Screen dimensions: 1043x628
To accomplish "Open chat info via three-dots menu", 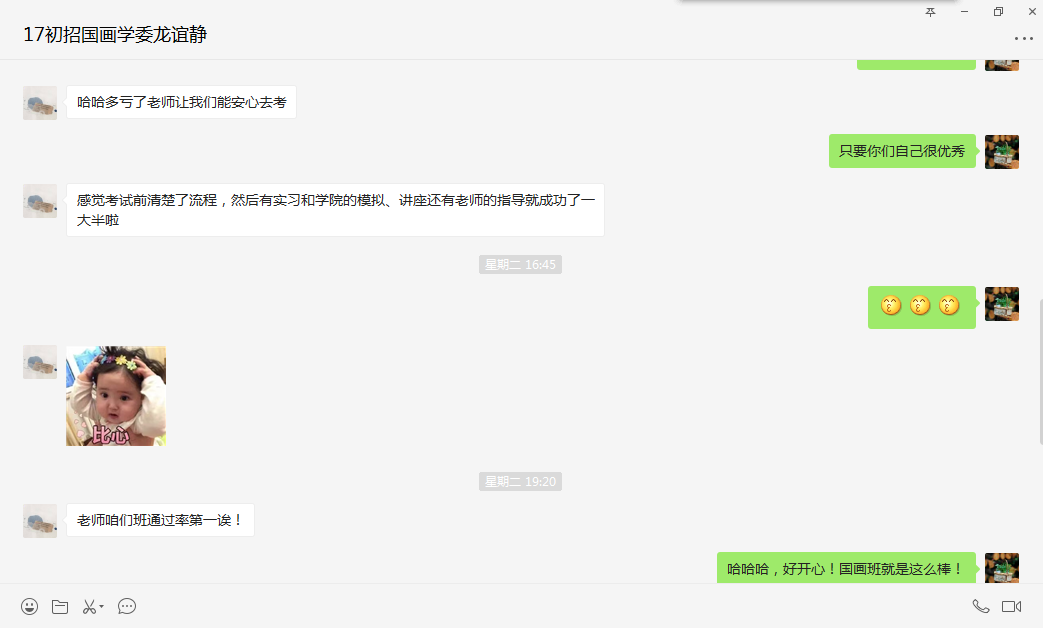I will pyautogui.click(x=1023, y=39).
